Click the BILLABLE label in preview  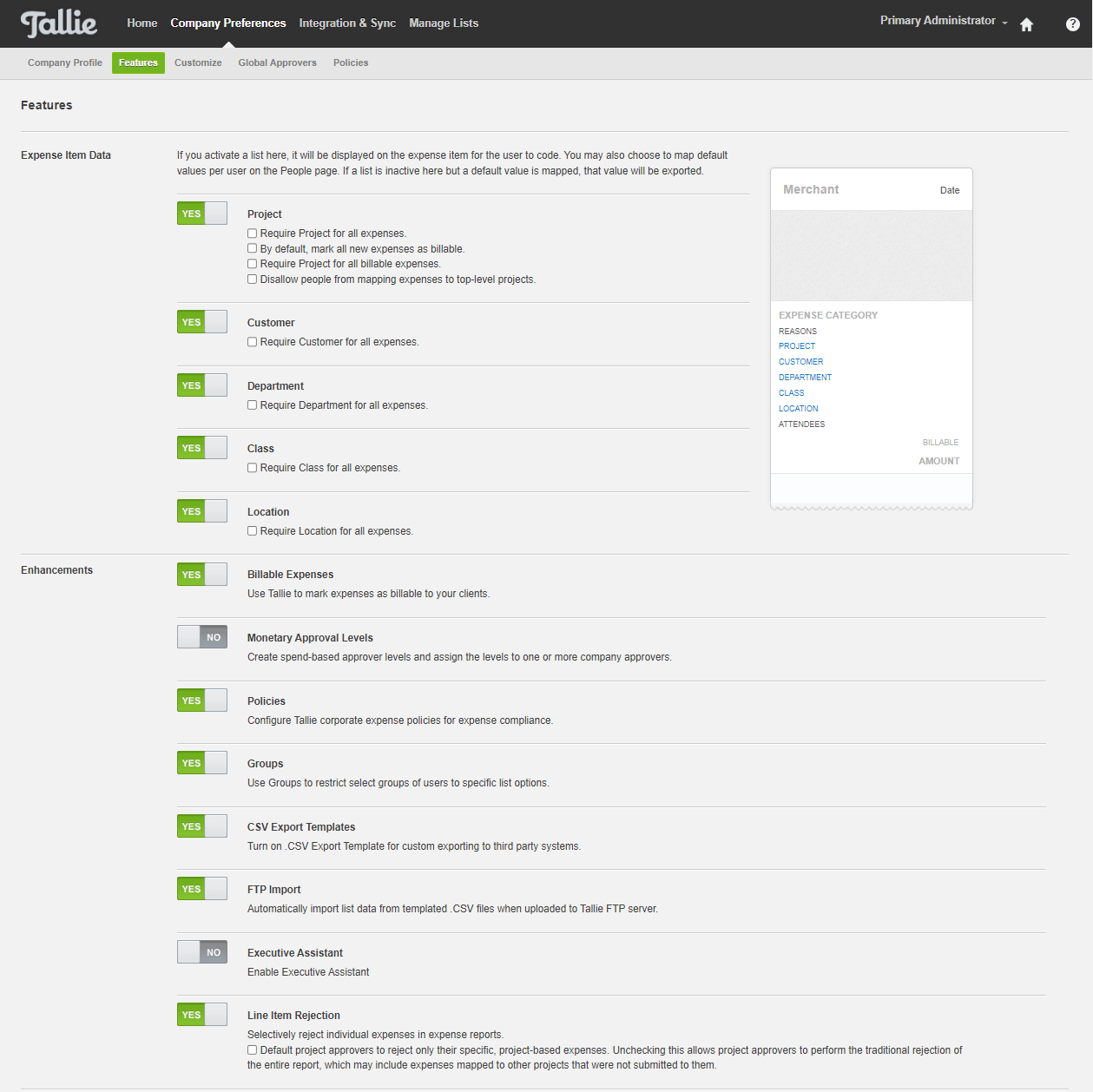(x=940, y=443)
